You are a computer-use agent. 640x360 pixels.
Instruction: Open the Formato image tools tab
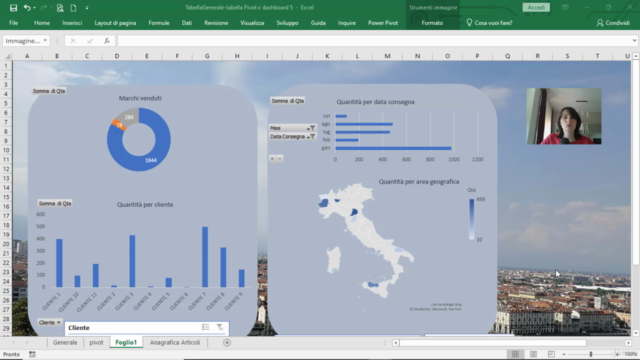432,23
